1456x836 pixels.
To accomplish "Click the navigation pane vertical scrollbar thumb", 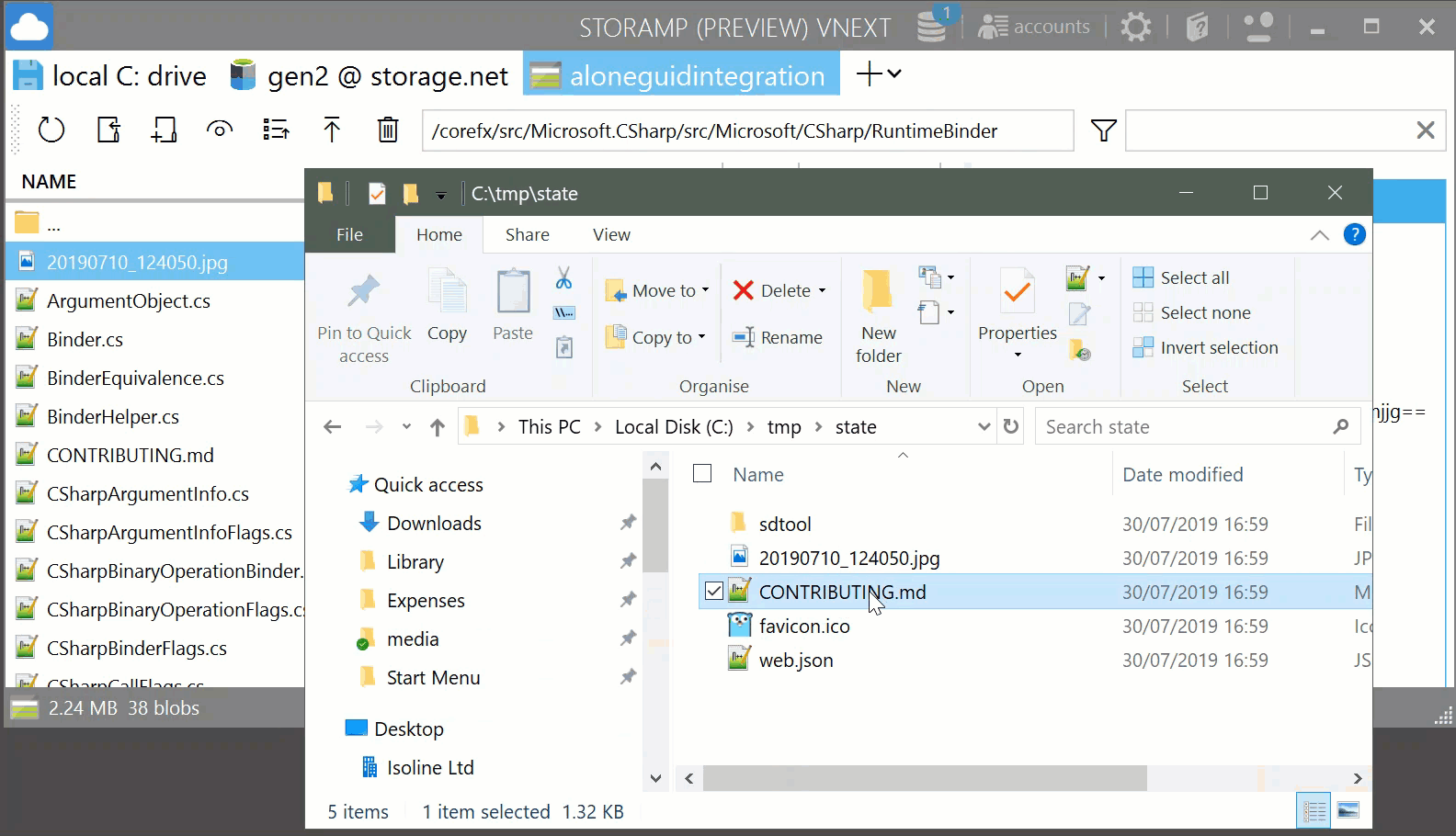I will tap(655, 525).
